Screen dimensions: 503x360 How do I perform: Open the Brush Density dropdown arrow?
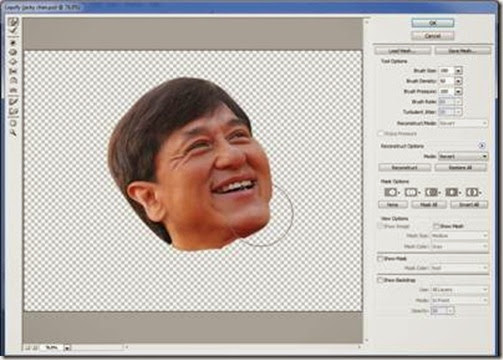point(458,81)
